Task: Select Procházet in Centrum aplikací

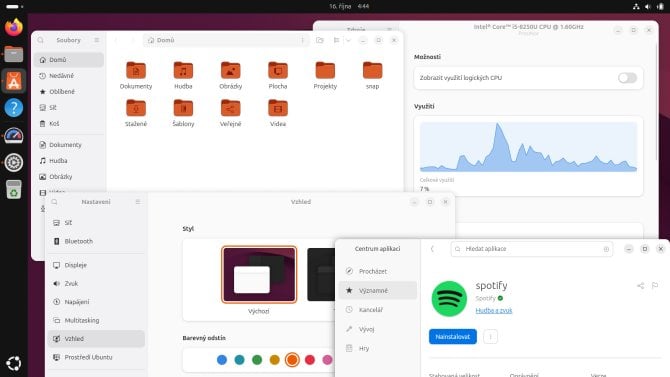Action: pos(378,271)
